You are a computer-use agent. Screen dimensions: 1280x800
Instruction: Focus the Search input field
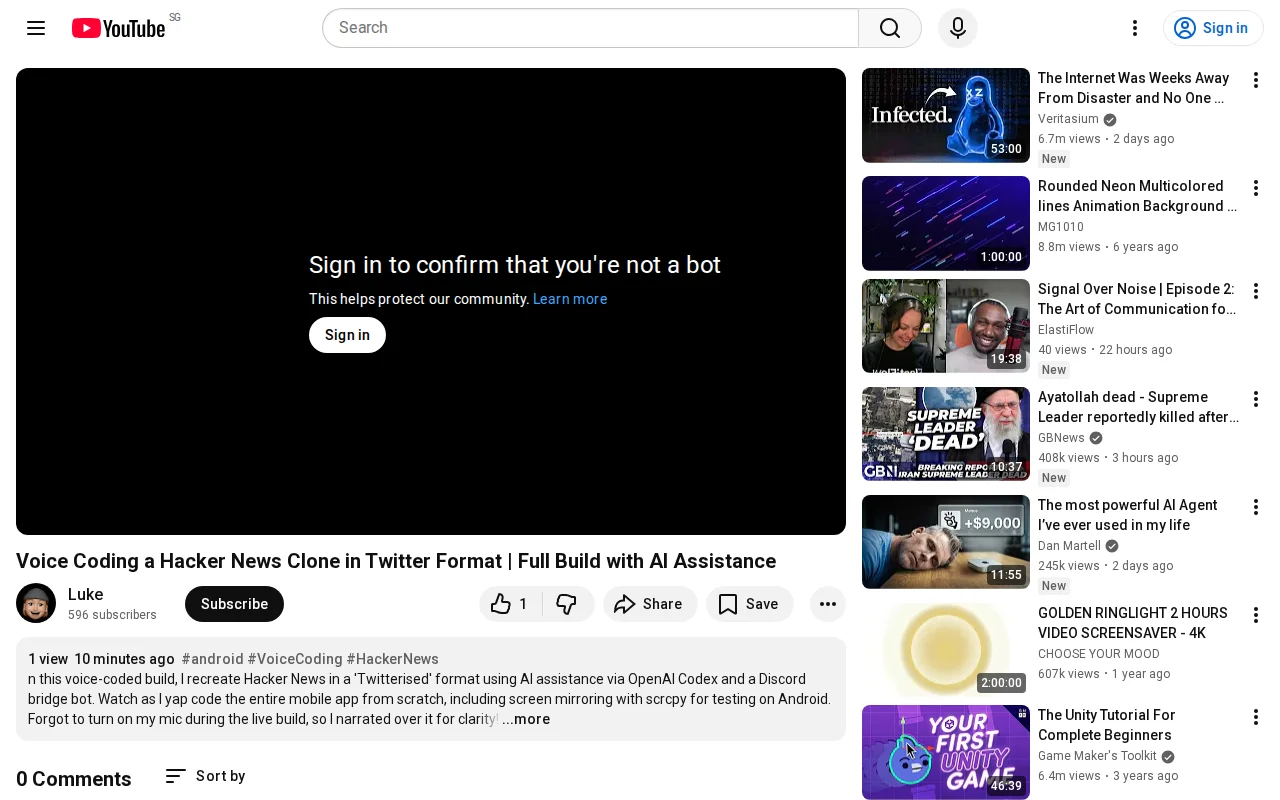[x=590, y=28]
